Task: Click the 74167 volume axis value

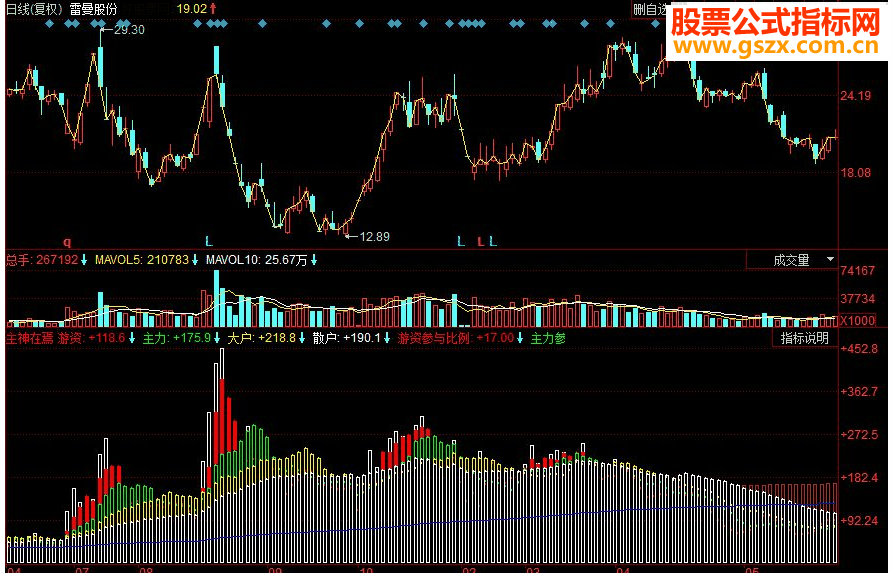Action: point(858,271)
